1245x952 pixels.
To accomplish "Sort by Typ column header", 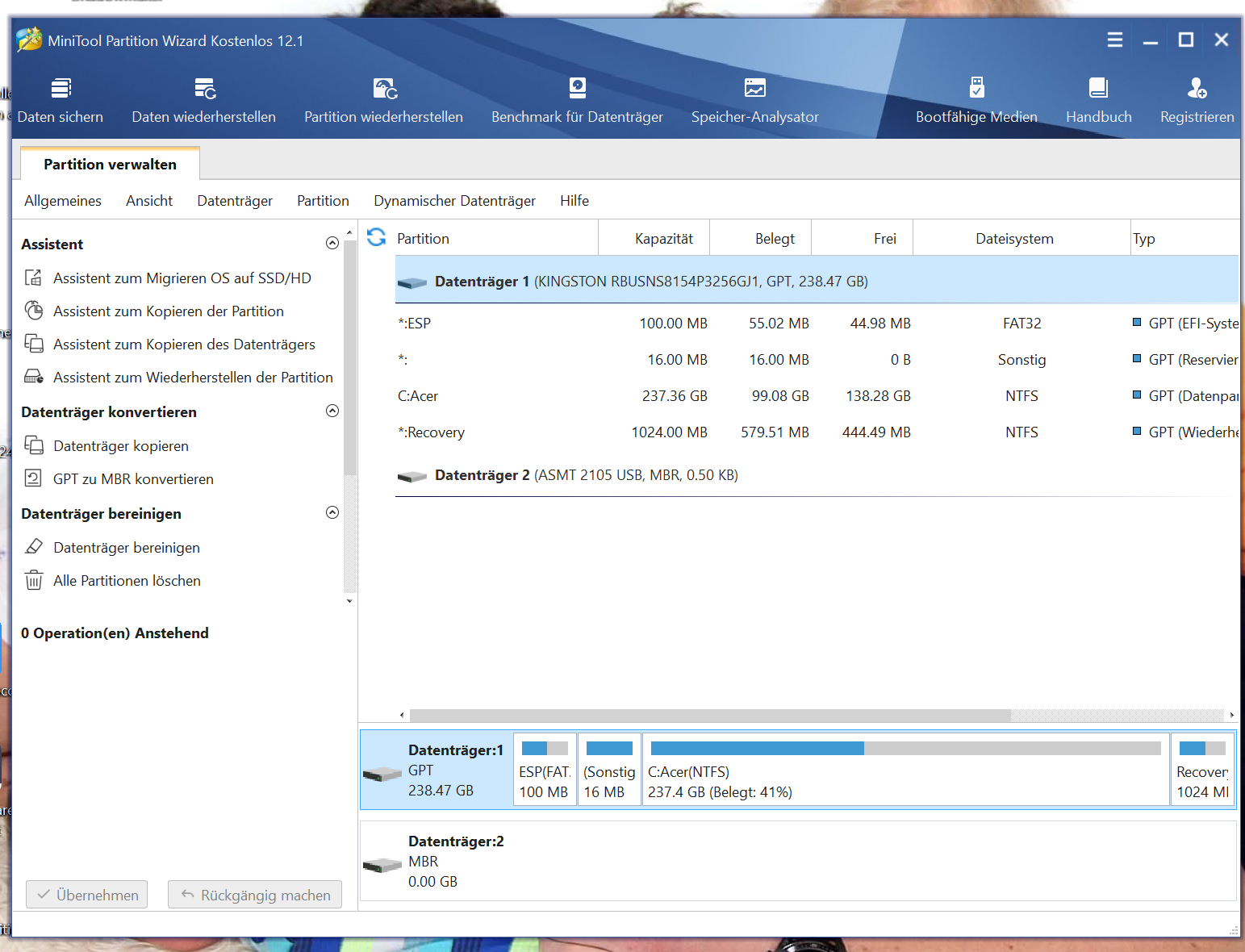I will coord(1184,238).
